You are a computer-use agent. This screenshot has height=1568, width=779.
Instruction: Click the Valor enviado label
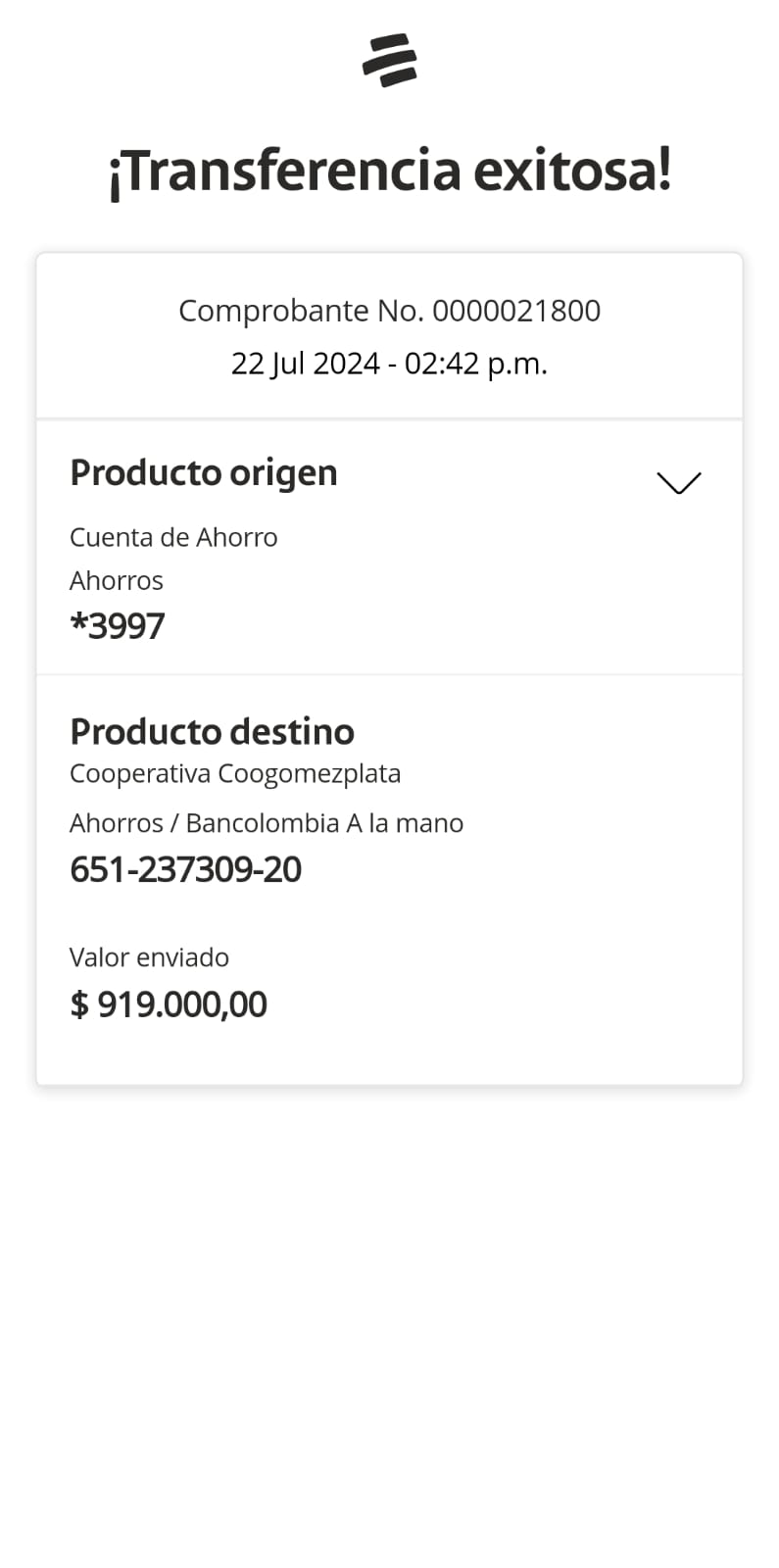click(149, 957)
